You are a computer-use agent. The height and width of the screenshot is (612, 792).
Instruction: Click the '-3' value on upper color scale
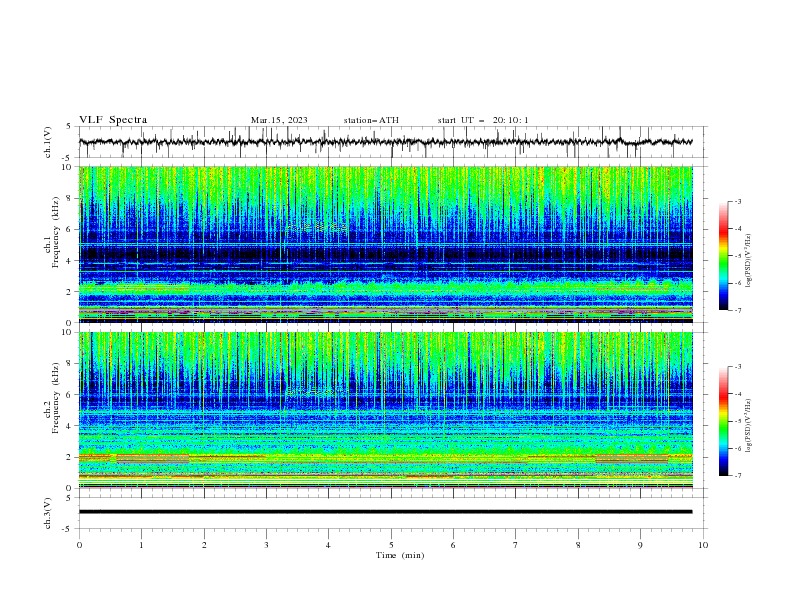point(738,201)
